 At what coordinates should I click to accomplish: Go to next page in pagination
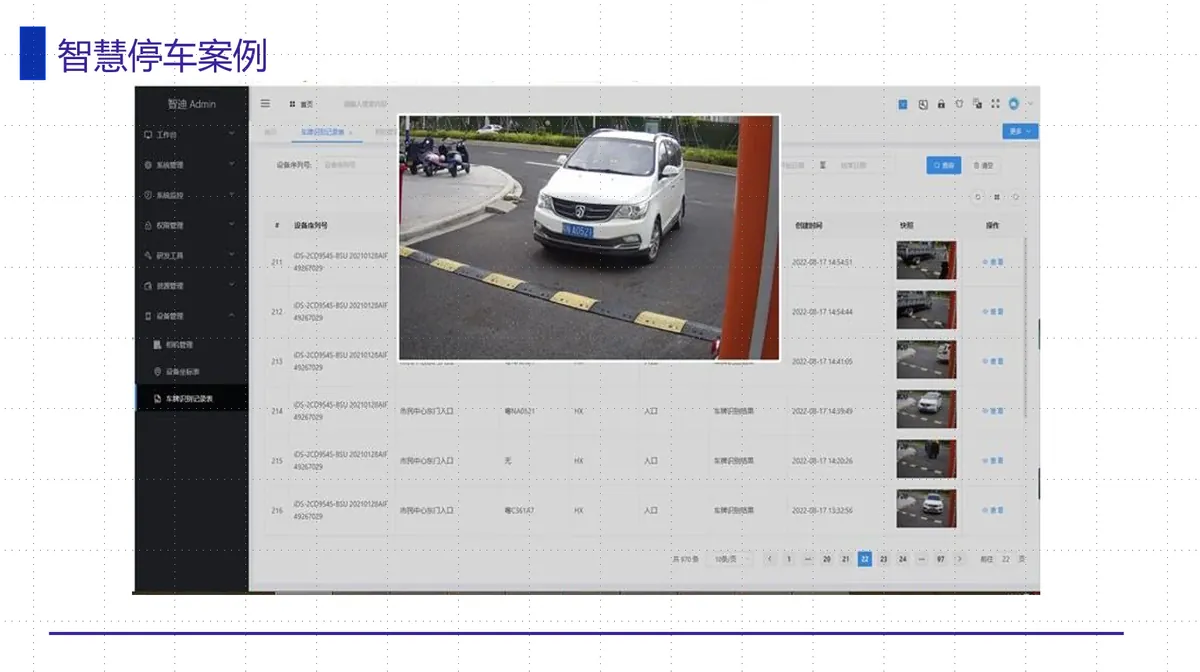point(960,559)
